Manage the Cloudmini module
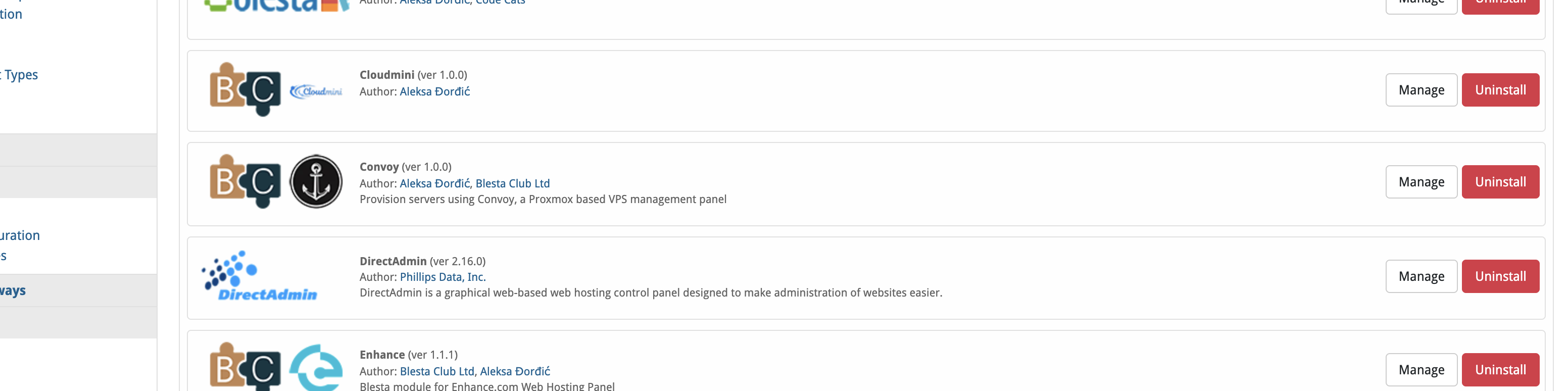The height and width of the screenshot is (391, 1568). (1422, 90)
